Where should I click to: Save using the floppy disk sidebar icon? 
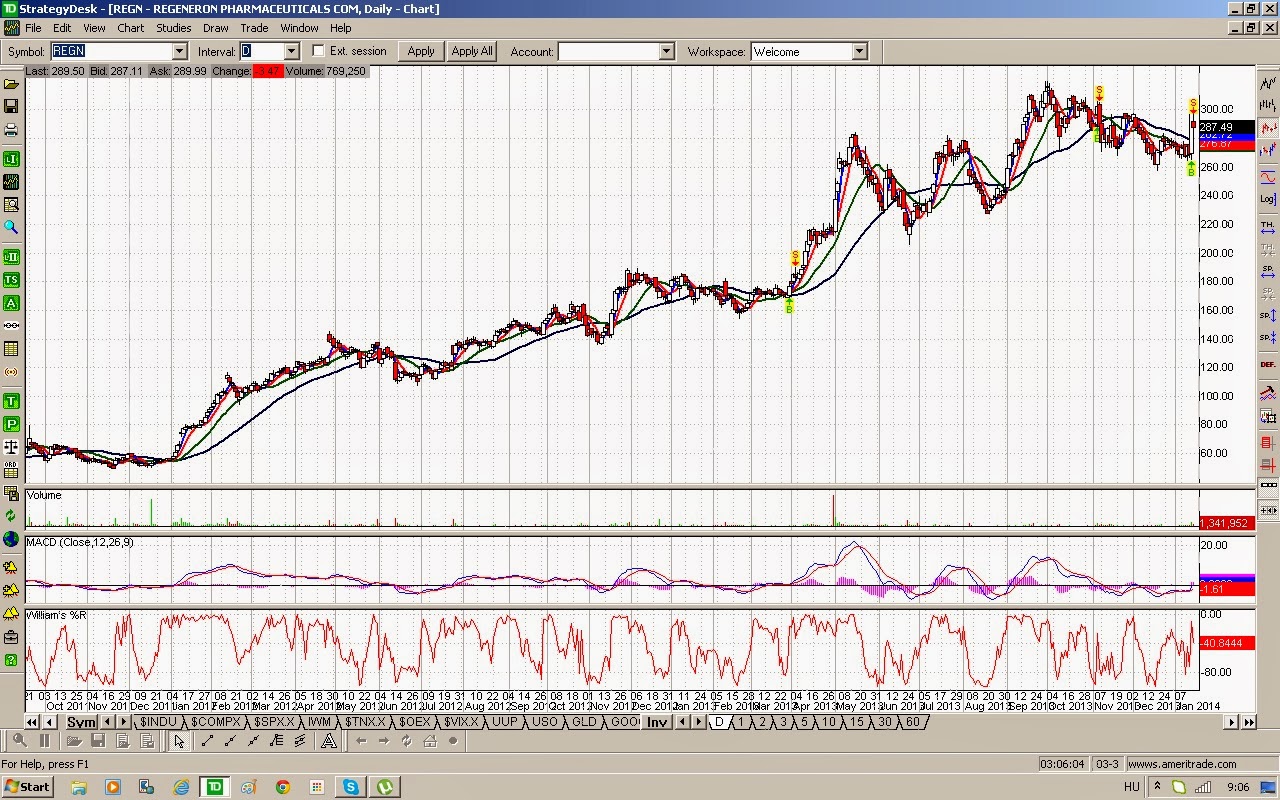click(11, 107)
